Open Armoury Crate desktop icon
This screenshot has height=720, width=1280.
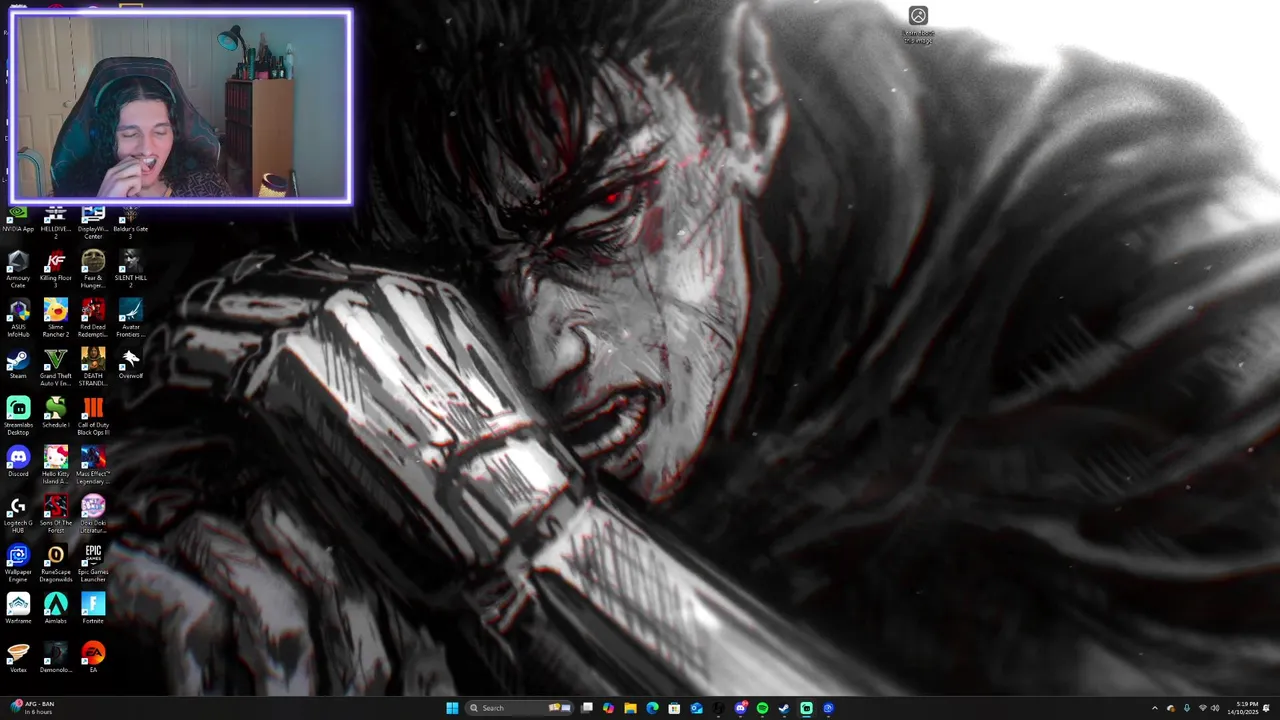[18, 270]
